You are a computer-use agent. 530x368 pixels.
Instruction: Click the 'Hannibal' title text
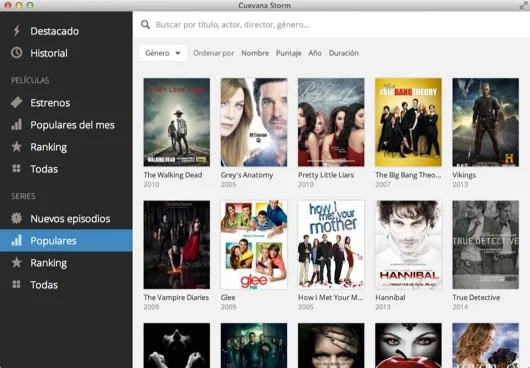coord(390,297)
